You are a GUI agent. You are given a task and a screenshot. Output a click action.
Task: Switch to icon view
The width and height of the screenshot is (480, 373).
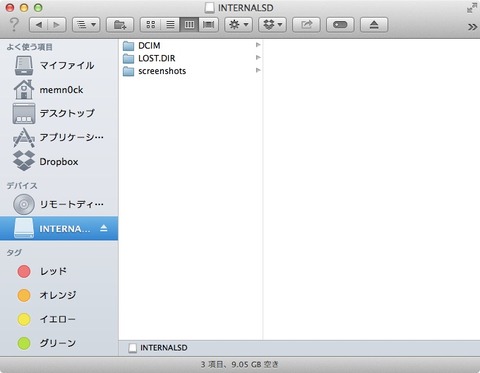coord(150,25)
